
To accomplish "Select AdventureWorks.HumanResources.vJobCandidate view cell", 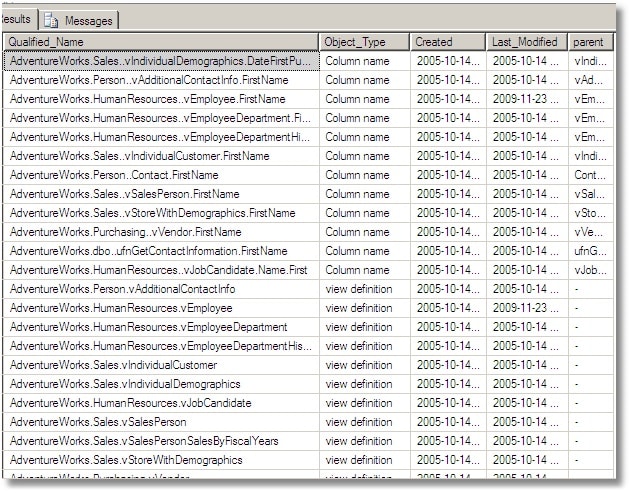I will (x=161, y=403).
